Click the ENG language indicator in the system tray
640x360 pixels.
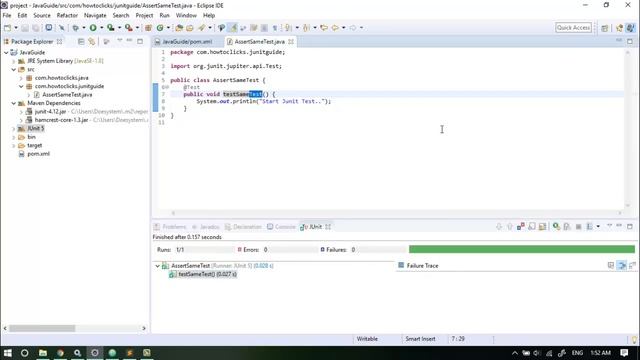point(577,353)
